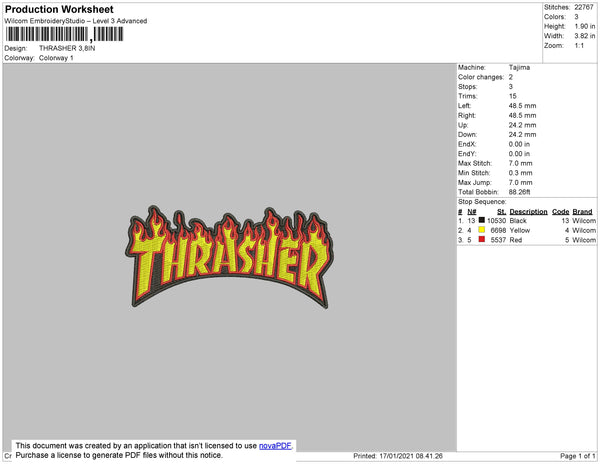The width and height of the screenshot is (600, 464).
Task: Select the 'Red' description in stop sequence
Action: coord(516,240)
